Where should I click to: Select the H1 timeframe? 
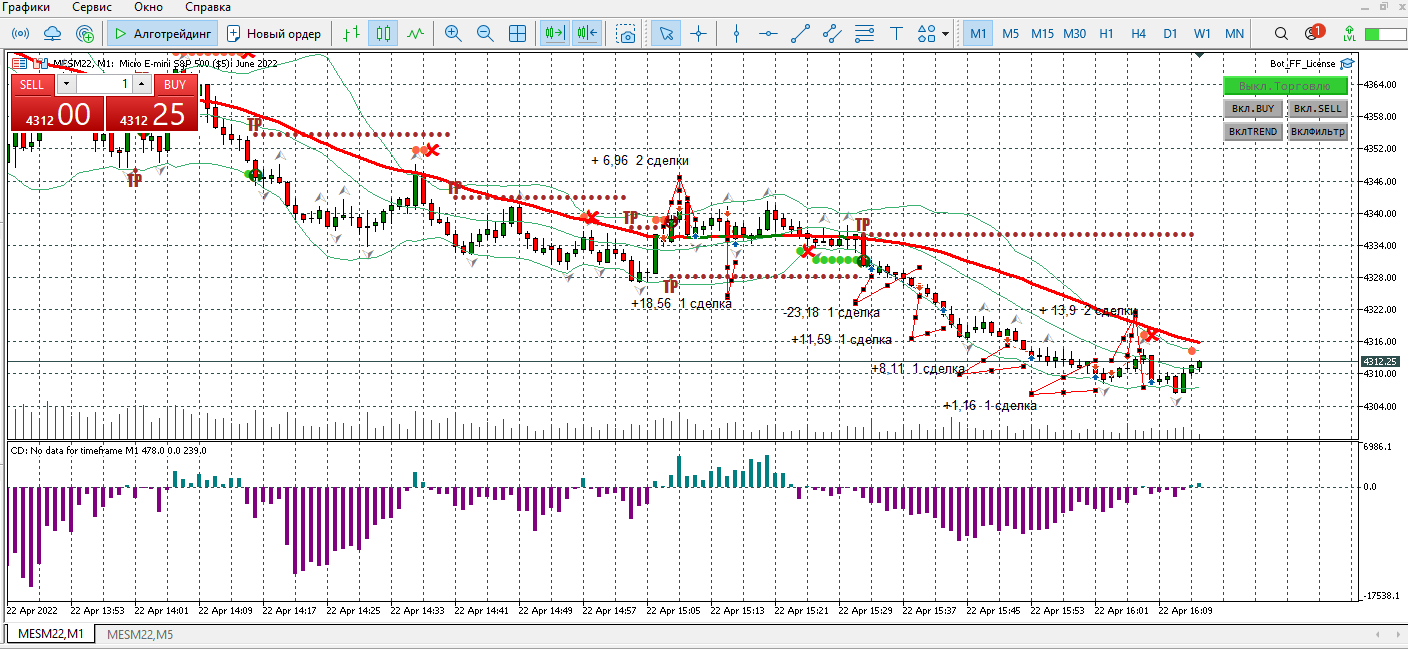pyautogui.click(x=1106, y=33)
